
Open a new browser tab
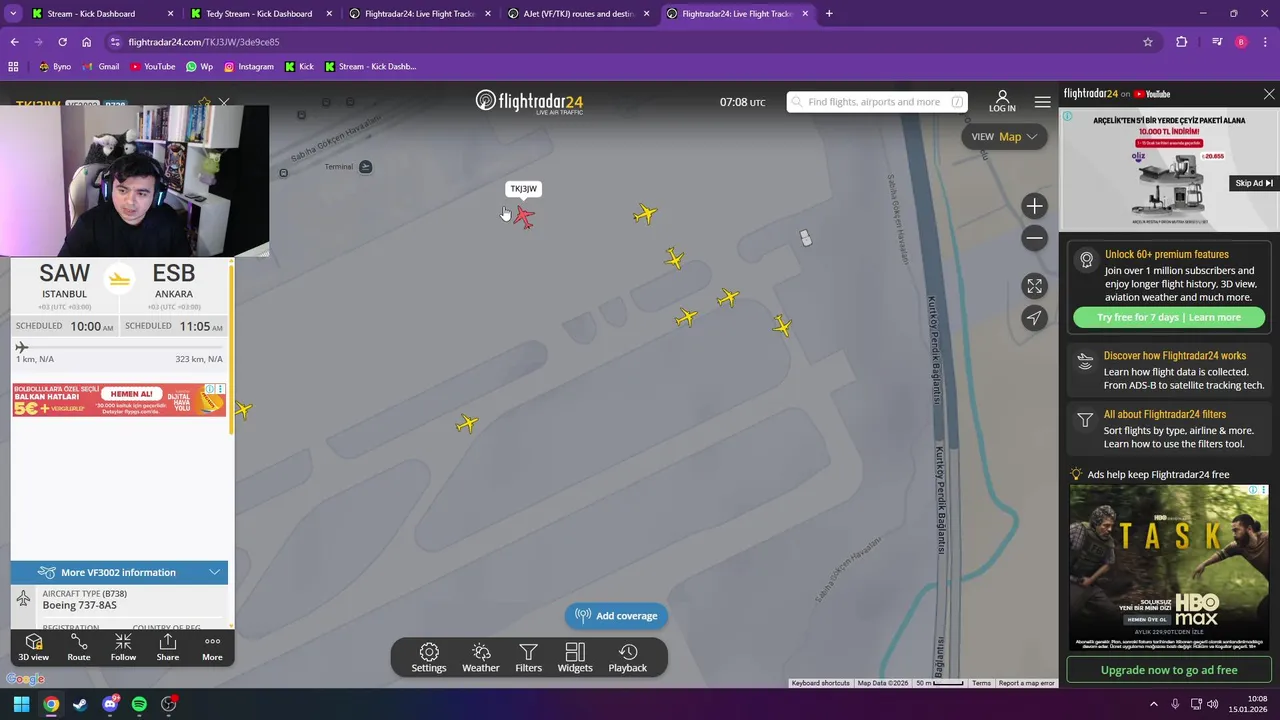tap(829, 14)
